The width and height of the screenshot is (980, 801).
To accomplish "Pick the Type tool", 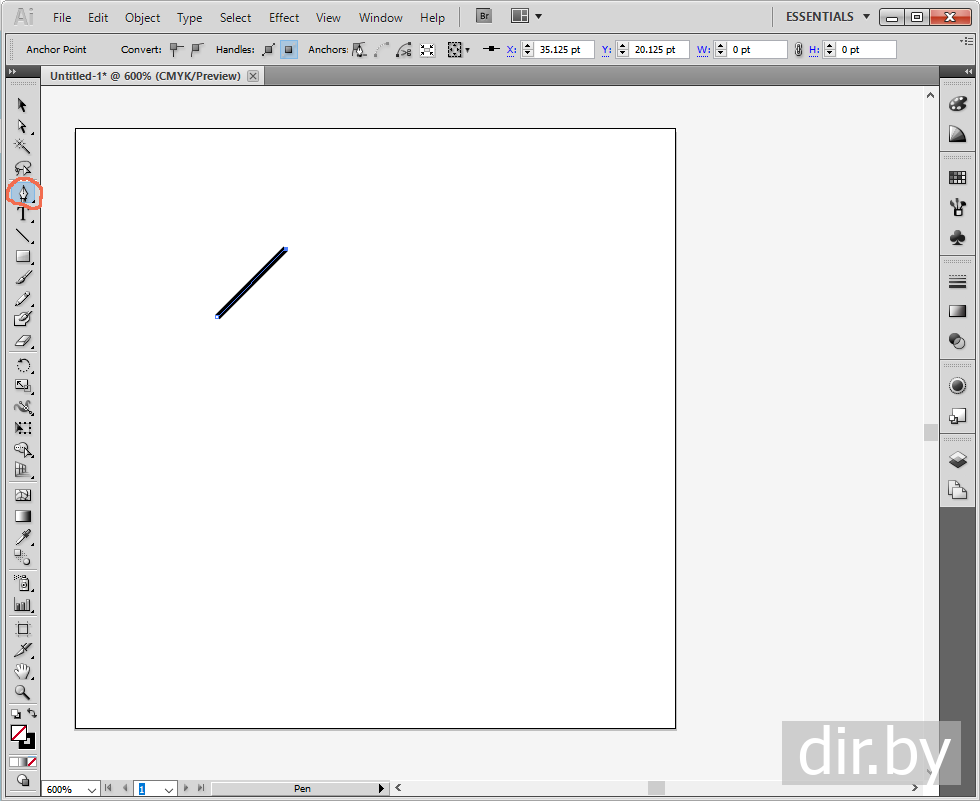I will (23, 214).
